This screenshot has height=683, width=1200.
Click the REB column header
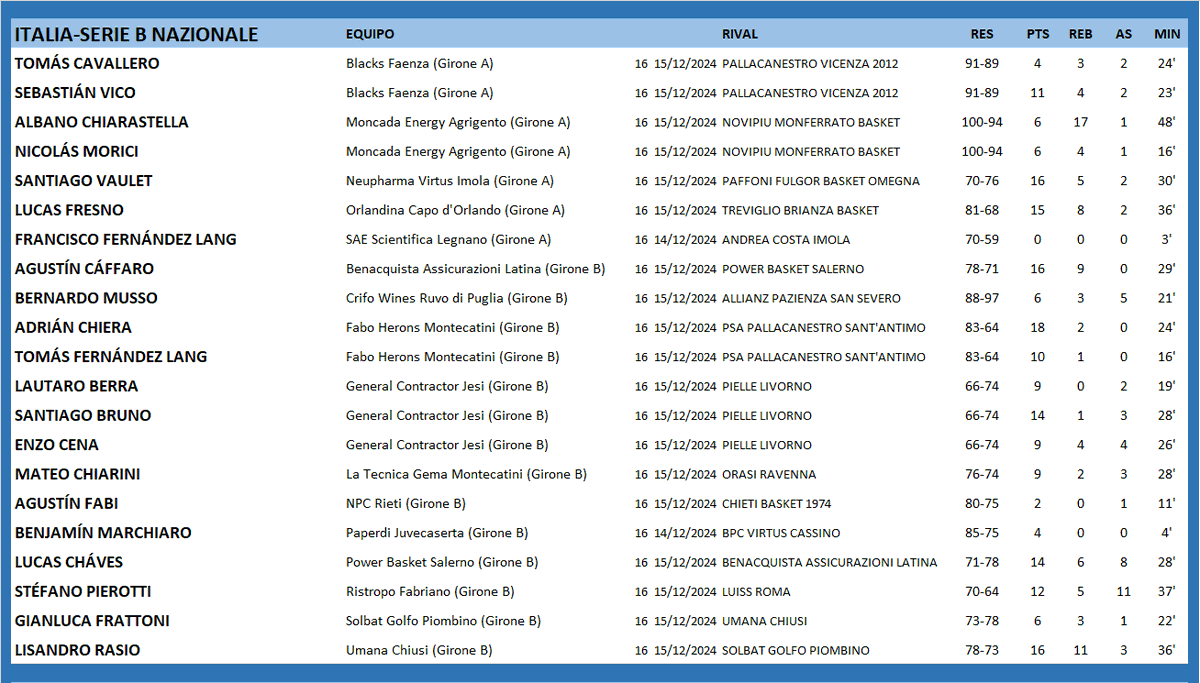coord(1080,34)
